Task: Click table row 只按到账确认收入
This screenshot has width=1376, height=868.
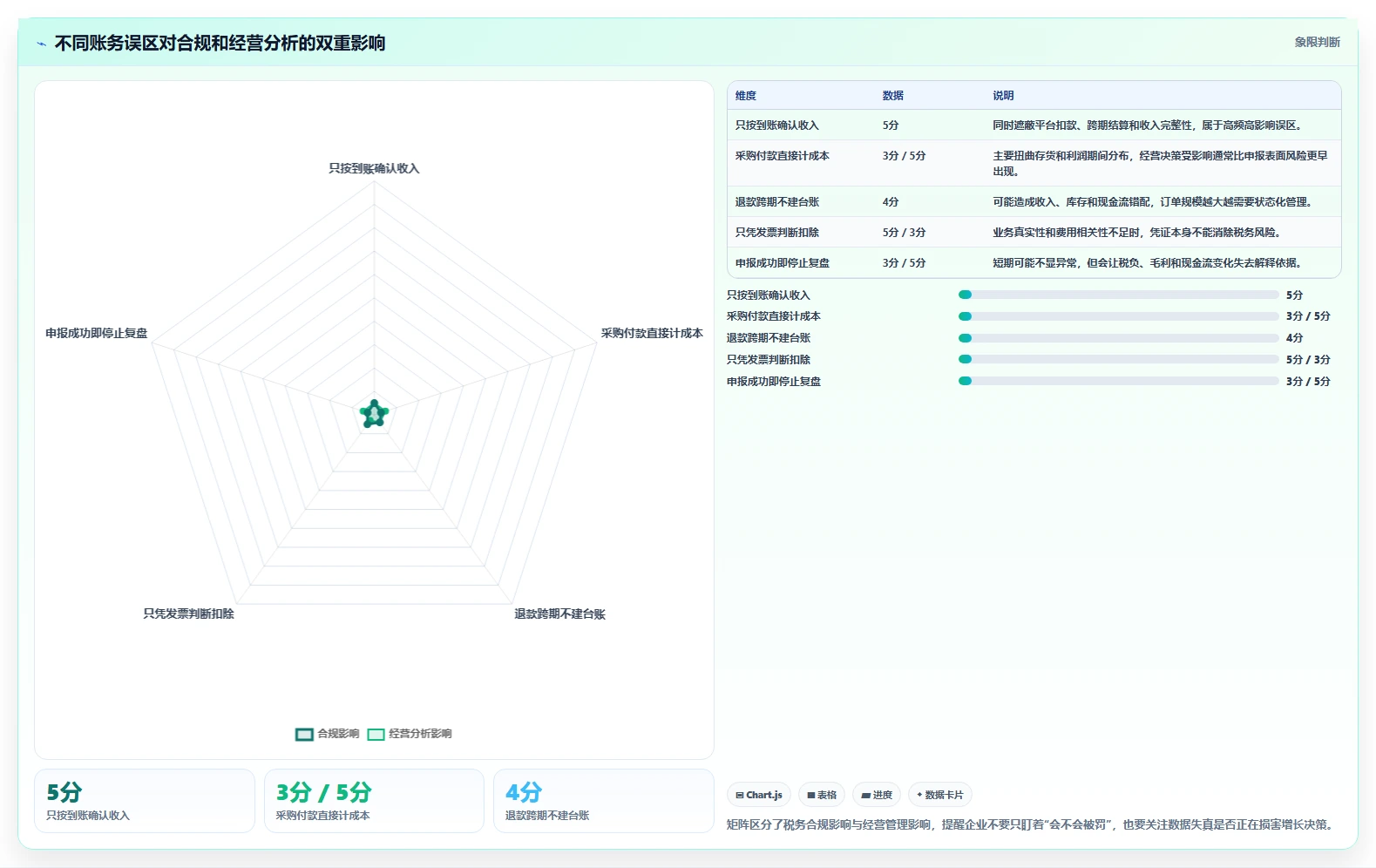Action: pyautogui.click(x=1034, y=125)
